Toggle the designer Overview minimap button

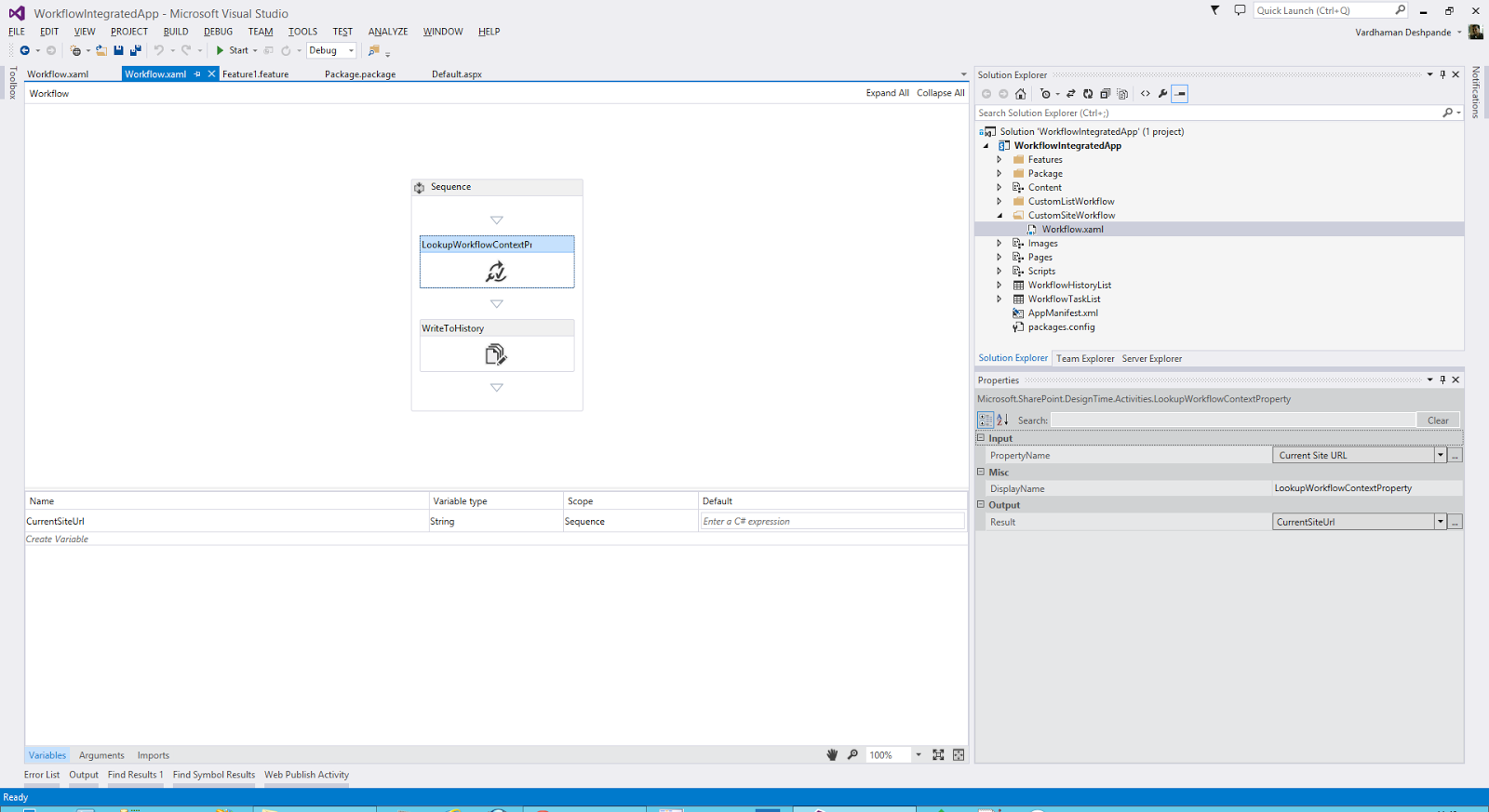(x=959, y=755)
